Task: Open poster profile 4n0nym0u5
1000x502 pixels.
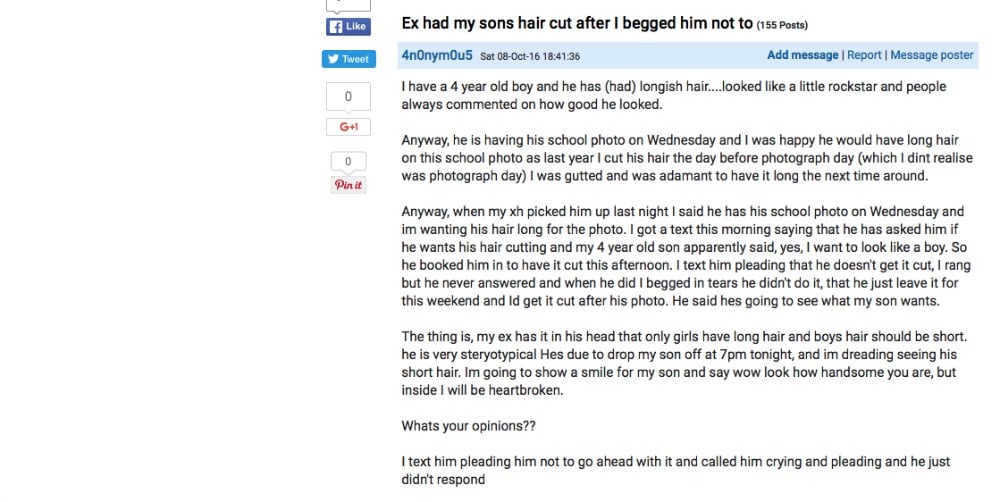Action: coord(437,55)
